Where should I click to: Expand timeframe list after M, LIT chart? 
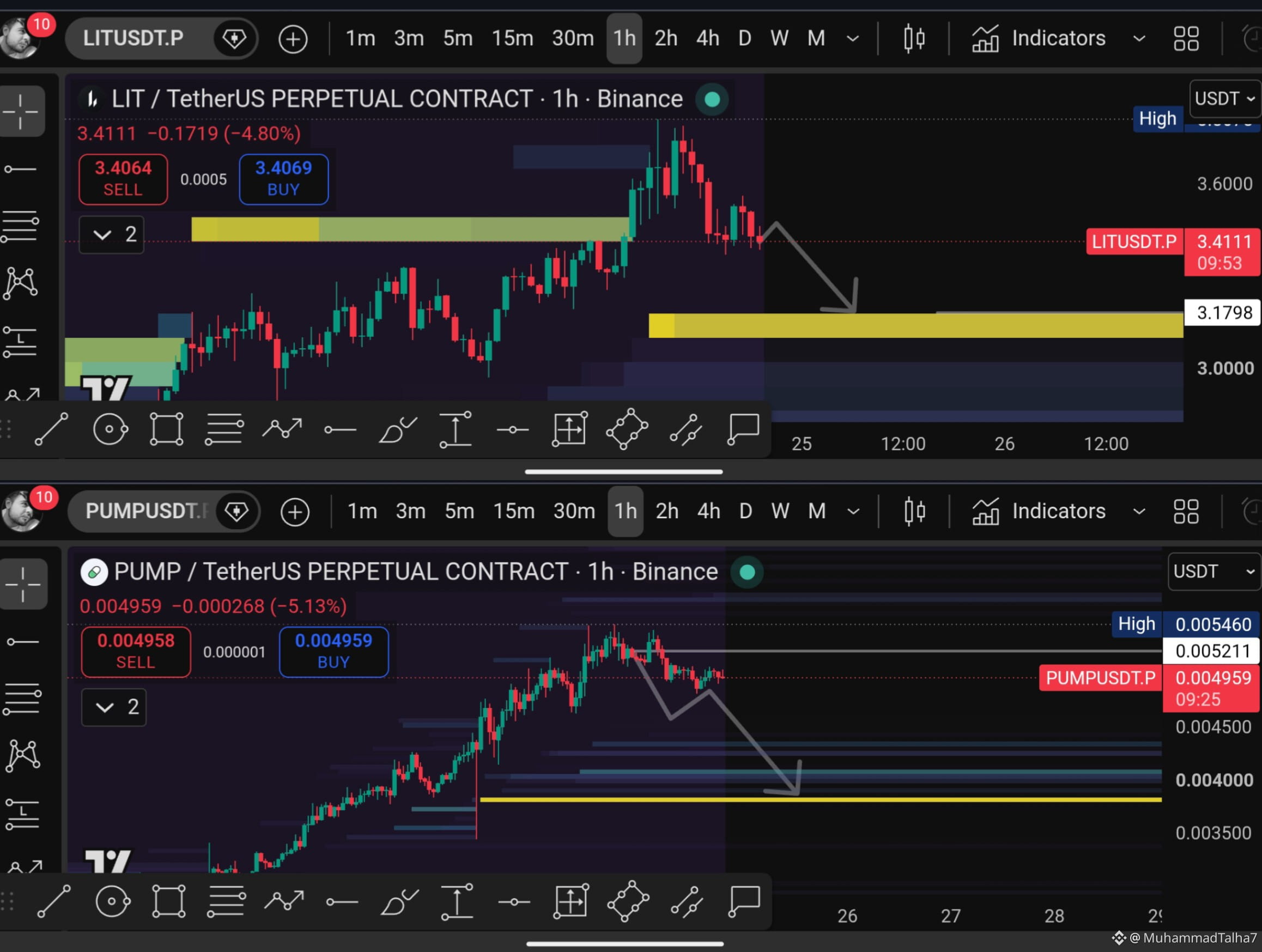[x=853, y=39]
